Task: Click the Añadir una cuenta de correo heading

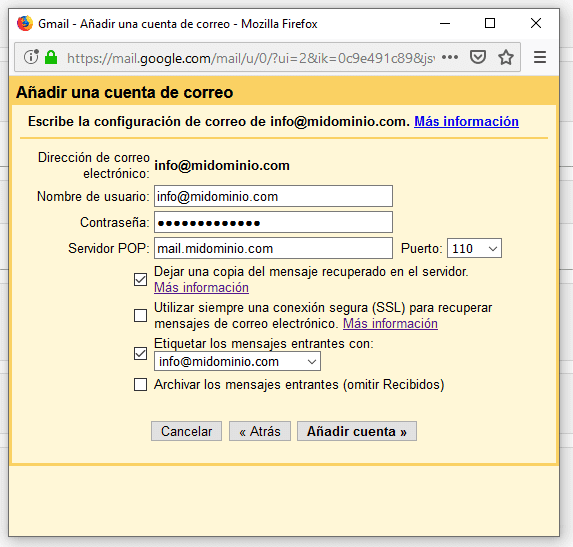Action: coord(125,92)
